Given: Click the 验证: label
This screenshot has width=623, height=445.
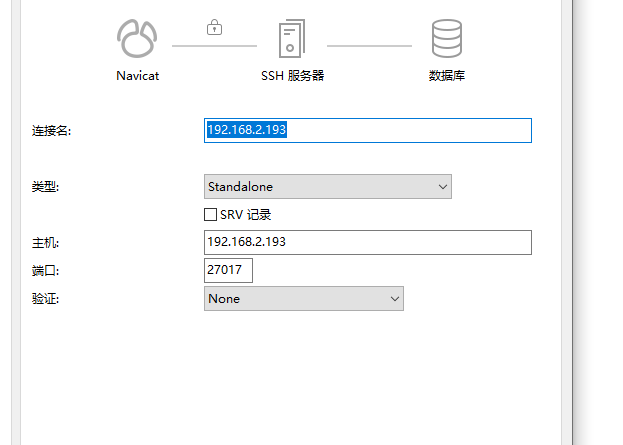Looking at the screenshot, I should pyautogui.click(x=45, y=299).
